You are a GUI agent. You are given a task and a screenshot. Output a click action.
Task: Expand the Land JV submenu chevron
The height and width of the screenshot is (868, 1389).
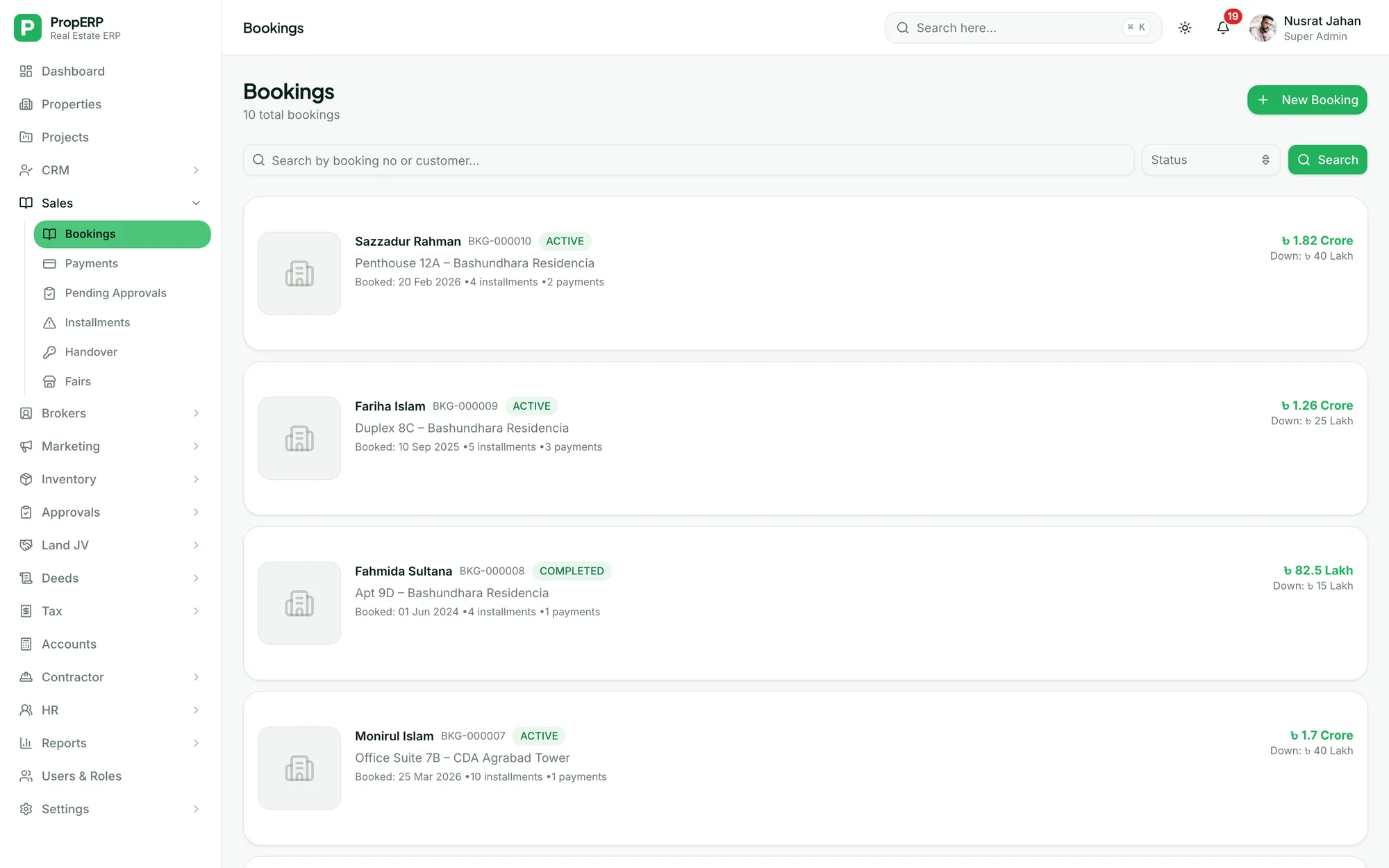(196, 545)
